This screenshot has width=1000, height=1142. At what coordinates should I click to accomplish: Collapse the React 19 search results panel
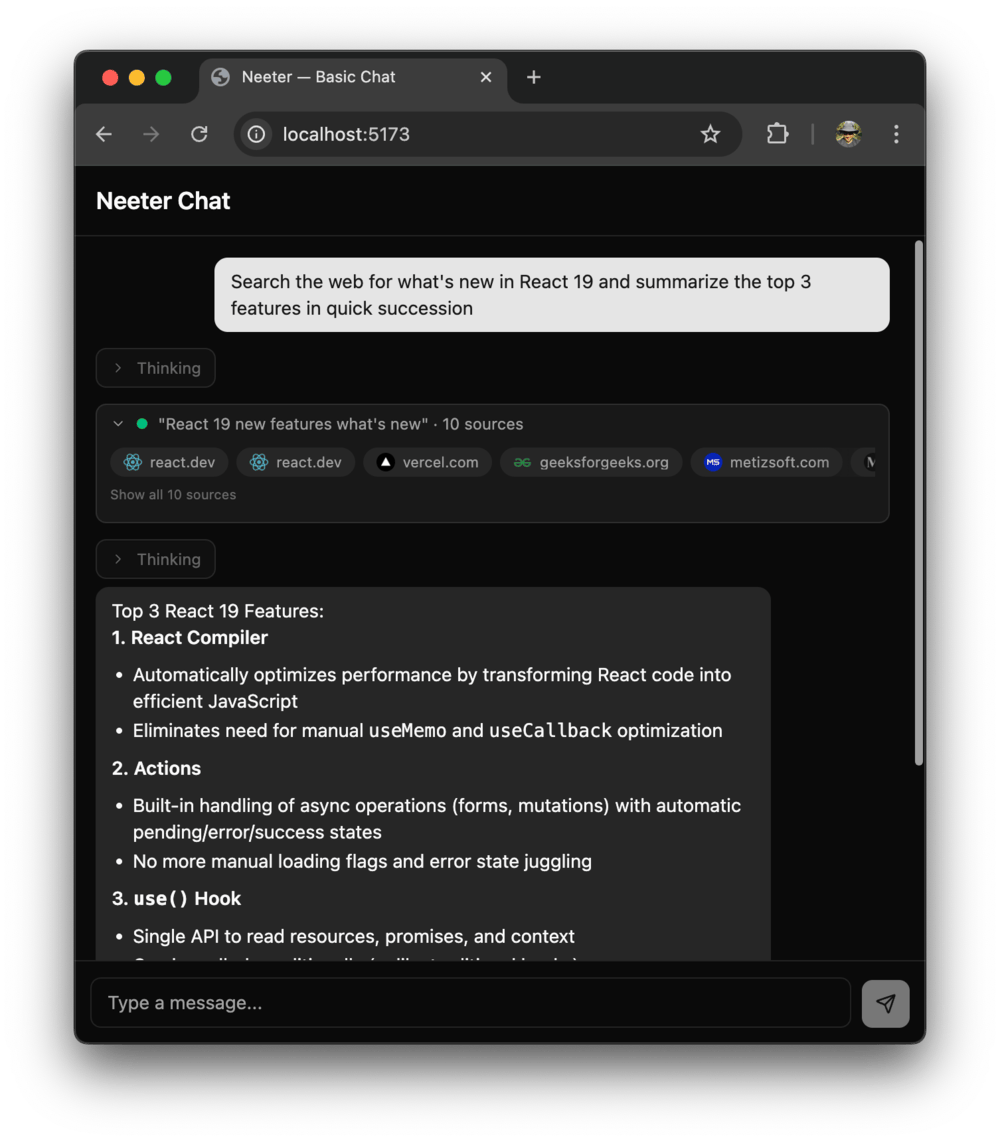coord(118,424)
